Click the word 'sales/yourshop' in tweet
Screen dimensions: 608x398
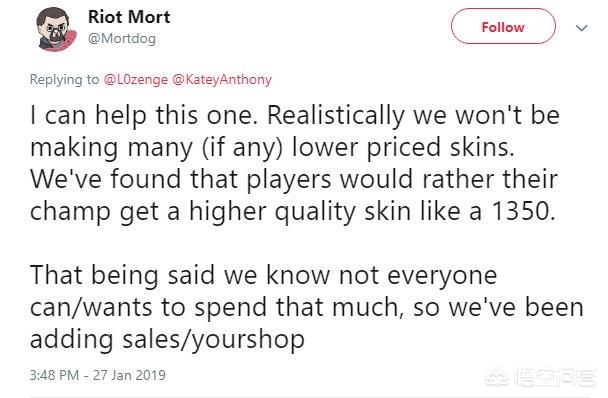click(213, 339)
